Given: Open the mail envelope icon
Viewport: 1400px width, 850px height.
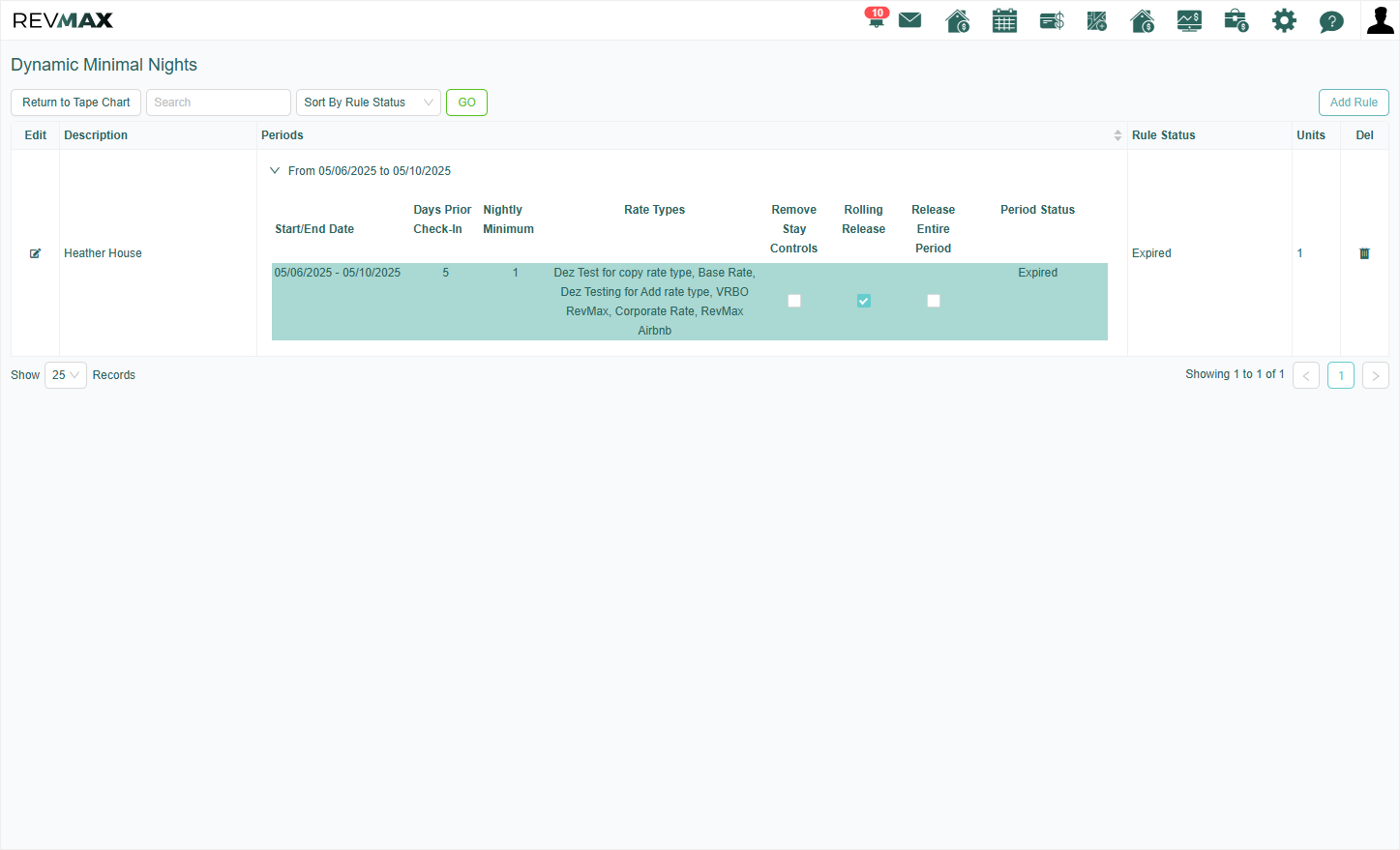Looking at the screenshot, I should [x=909, y=20].
